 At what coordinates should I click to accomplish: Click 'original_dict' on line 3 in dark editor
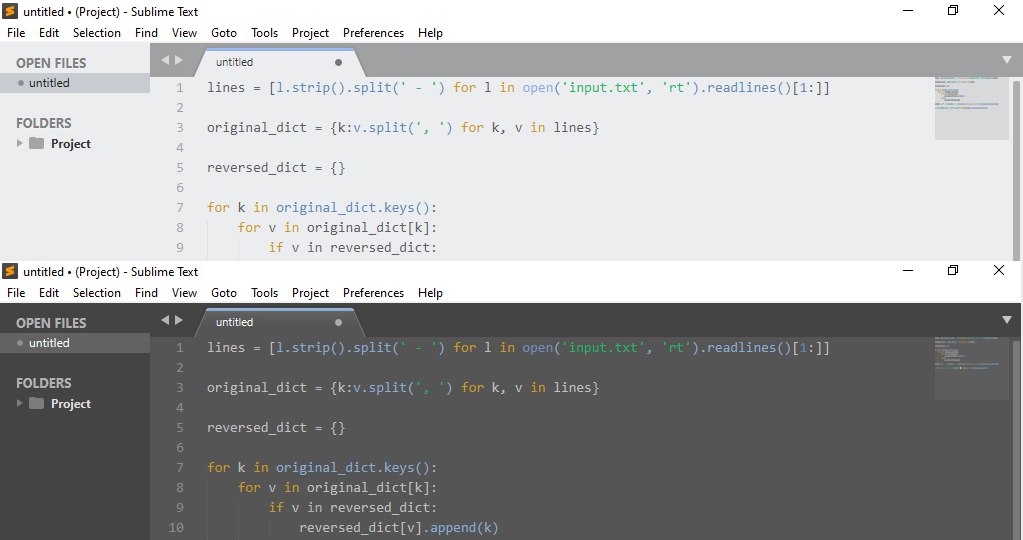tap(256, 387)
